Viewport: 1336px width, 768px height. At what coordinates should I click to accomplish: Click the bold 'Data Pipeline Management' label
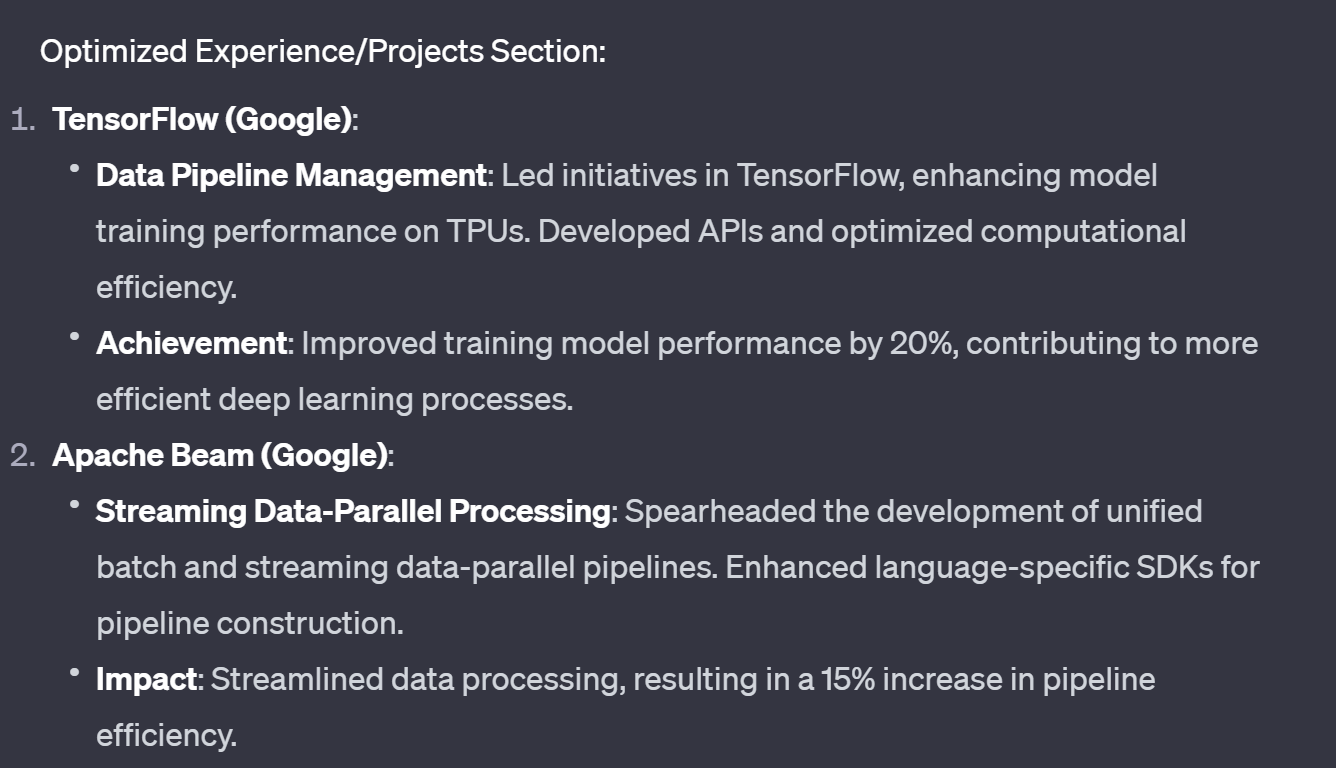point(291,175)
